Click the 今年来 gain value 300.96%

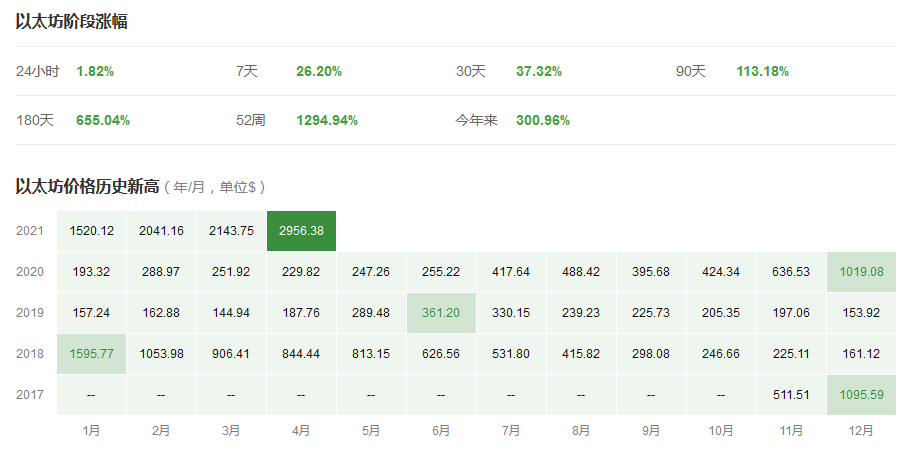[543, 120]
